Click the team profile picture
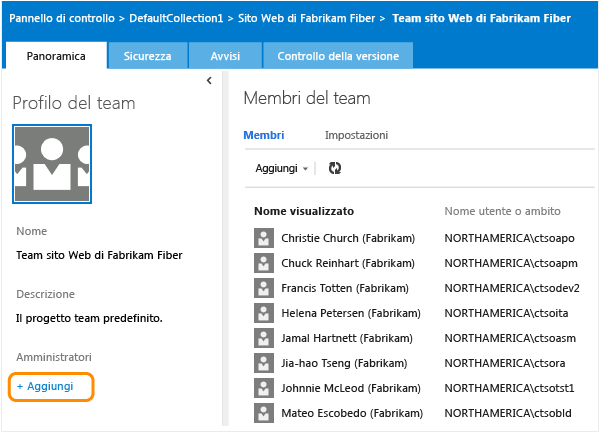Screen dimensions: 600x433 (x=52, y=164)
